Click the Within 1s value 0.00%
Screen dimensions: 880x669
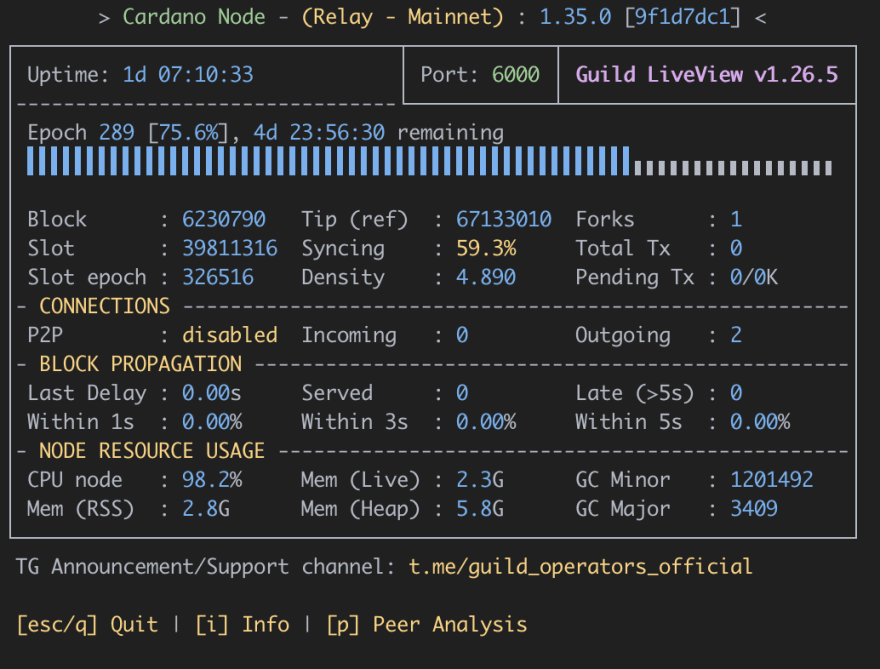[212, 421]
